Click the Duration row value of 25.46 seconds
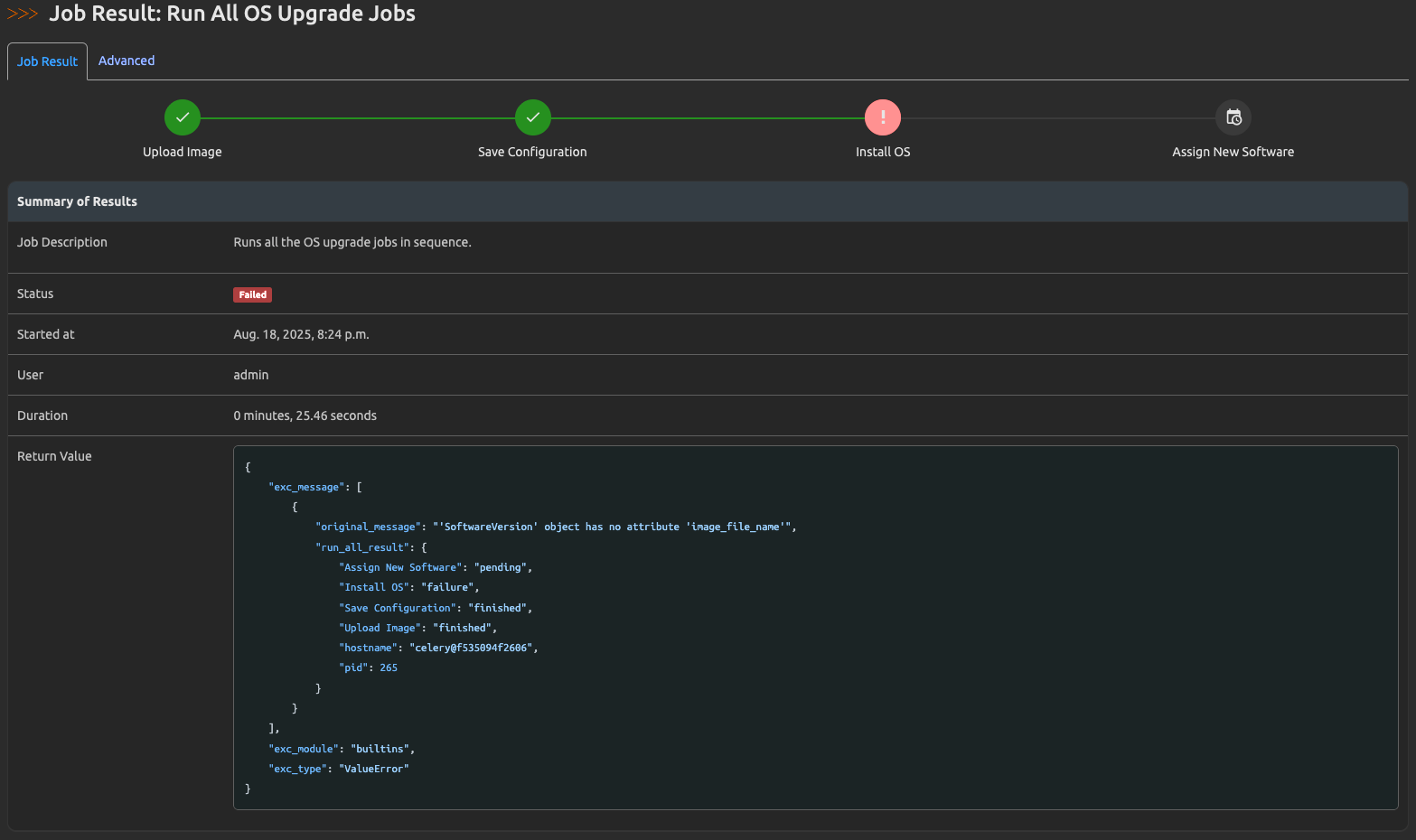The width and height of the screenshot is (1416, 840). tap(305, 415)
